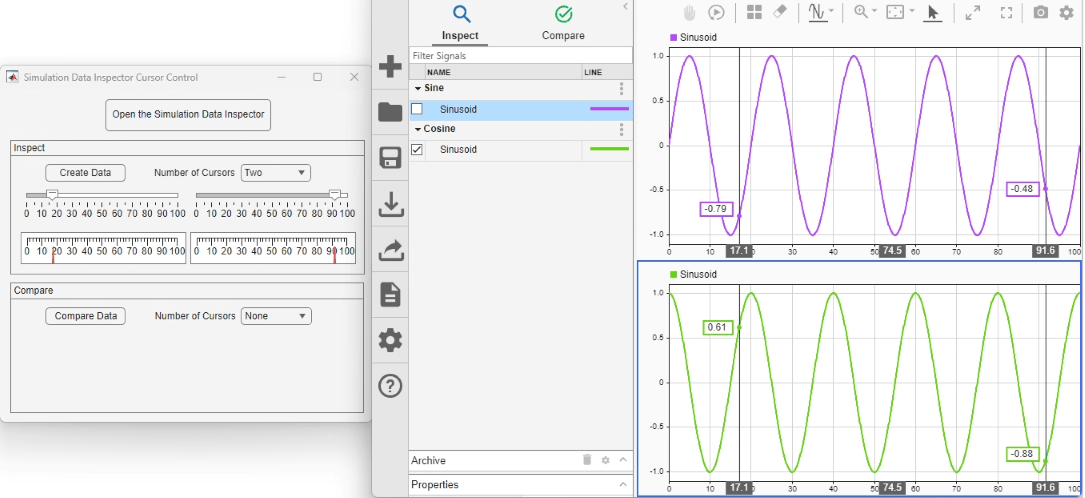1085x498 pixels.
Task: Click the Filter Signals input field
Action: coord(520,55)
